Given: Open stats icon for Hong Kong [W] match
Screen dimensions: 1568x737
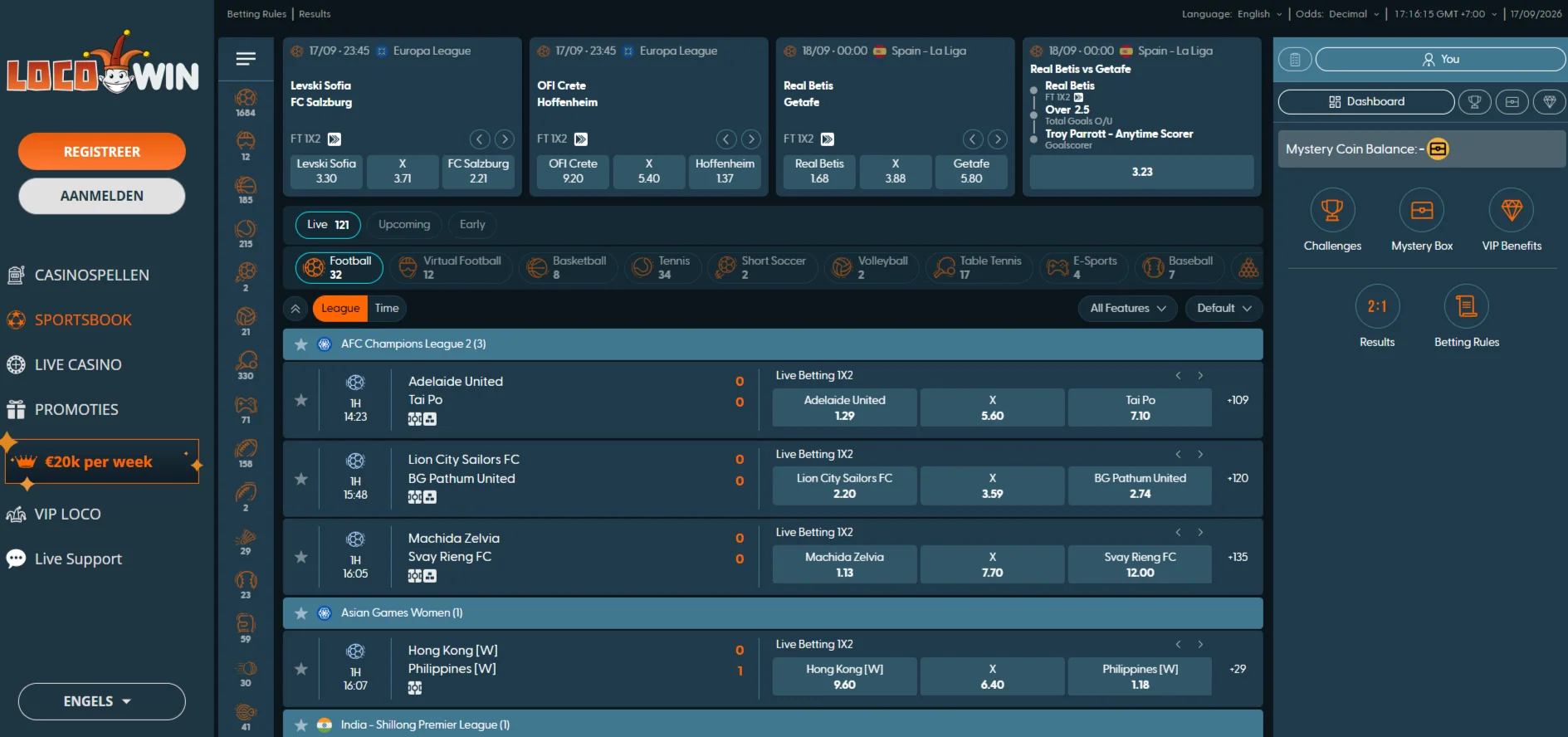Looking at the screenshot, I should point(415,688).
